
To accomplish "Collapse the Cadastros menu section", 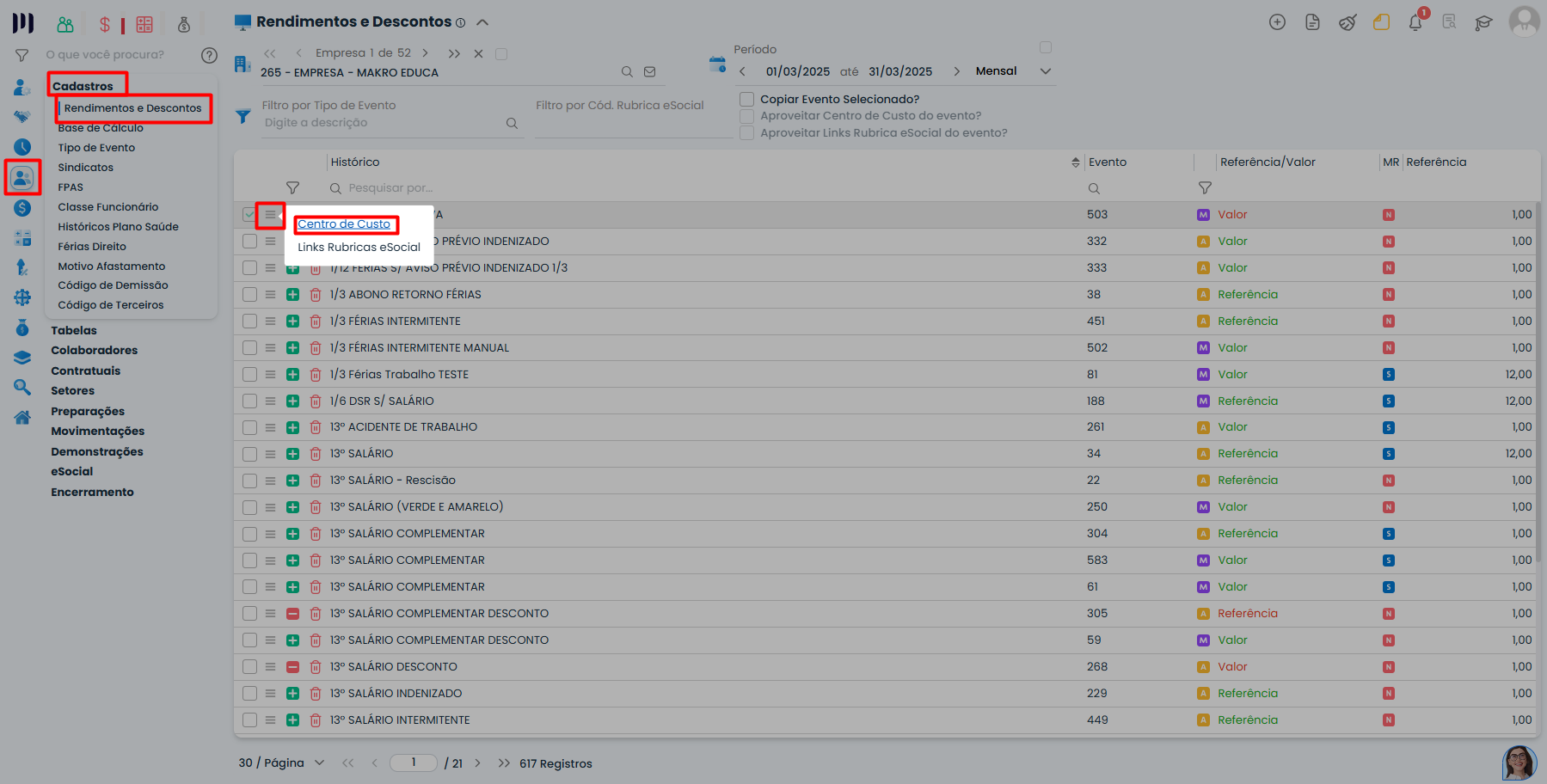I will tap(83, 86).
